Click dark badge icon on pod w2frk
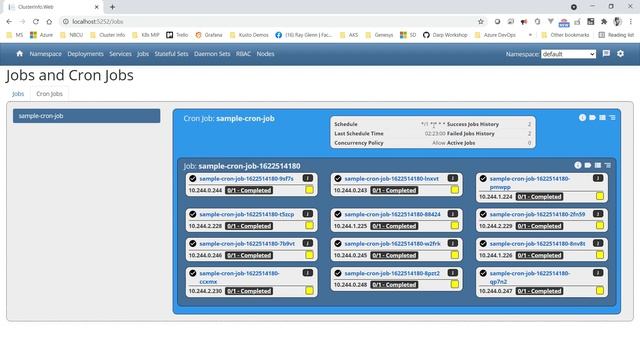Screen dimensions: 640x360 (453, 243)
